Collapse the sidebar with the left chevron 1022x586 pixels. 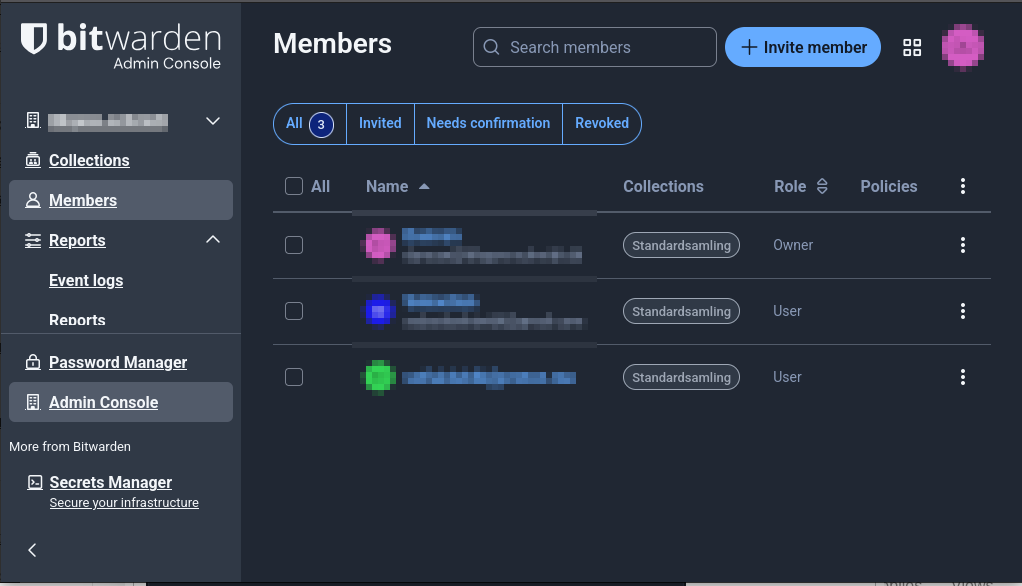(32, 550)
